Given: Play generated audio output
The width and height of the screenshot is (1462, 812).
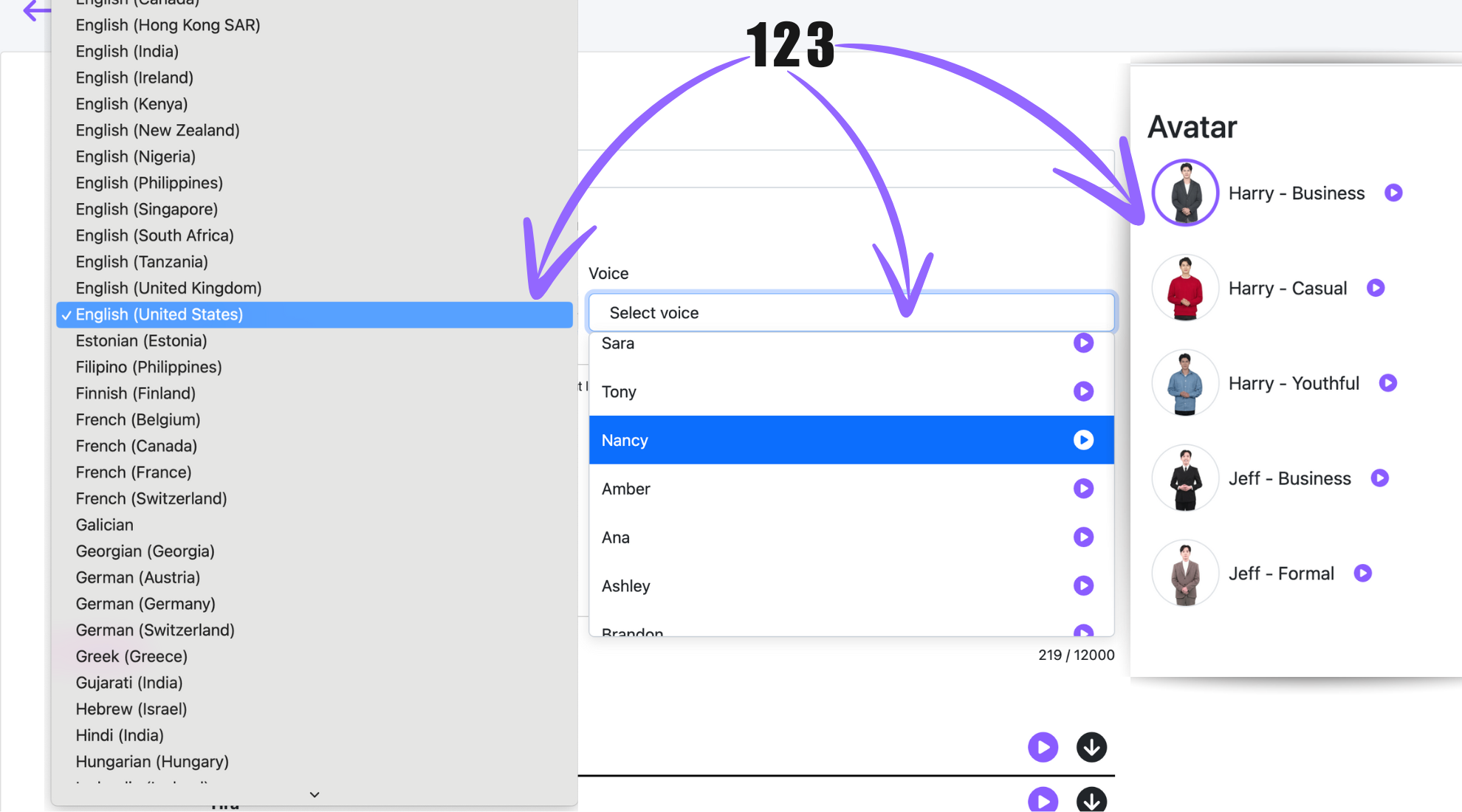Looking at the screenshot, I should 1044,747.
